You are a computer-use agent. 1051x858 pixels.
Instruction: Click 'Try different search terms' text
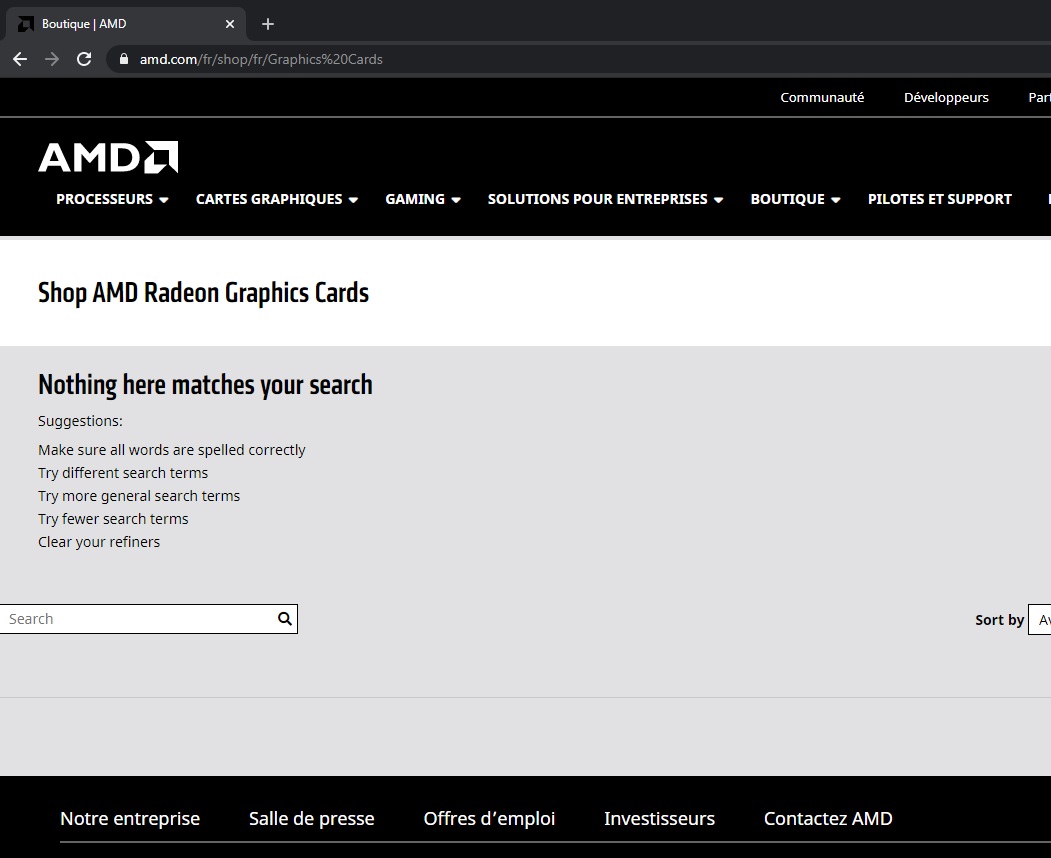[123, 473]
